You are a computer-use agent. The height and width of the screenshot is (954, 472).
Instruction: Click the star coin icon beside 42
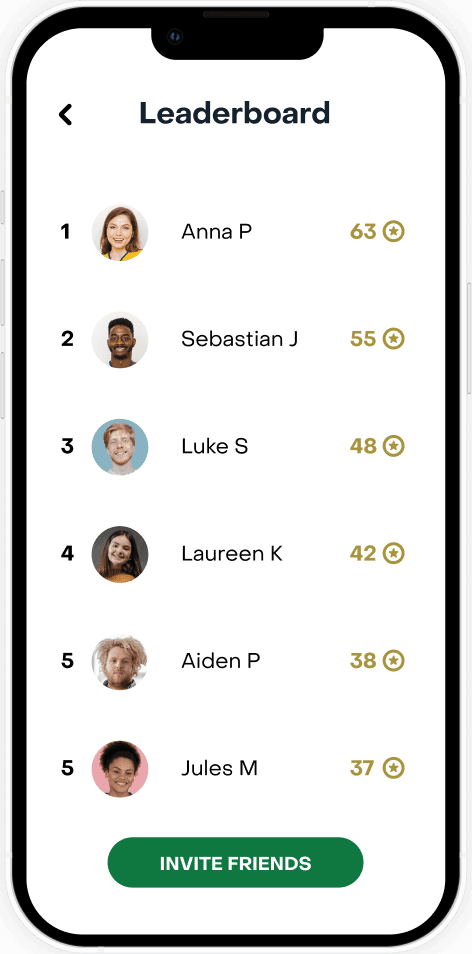click(394, 553)
